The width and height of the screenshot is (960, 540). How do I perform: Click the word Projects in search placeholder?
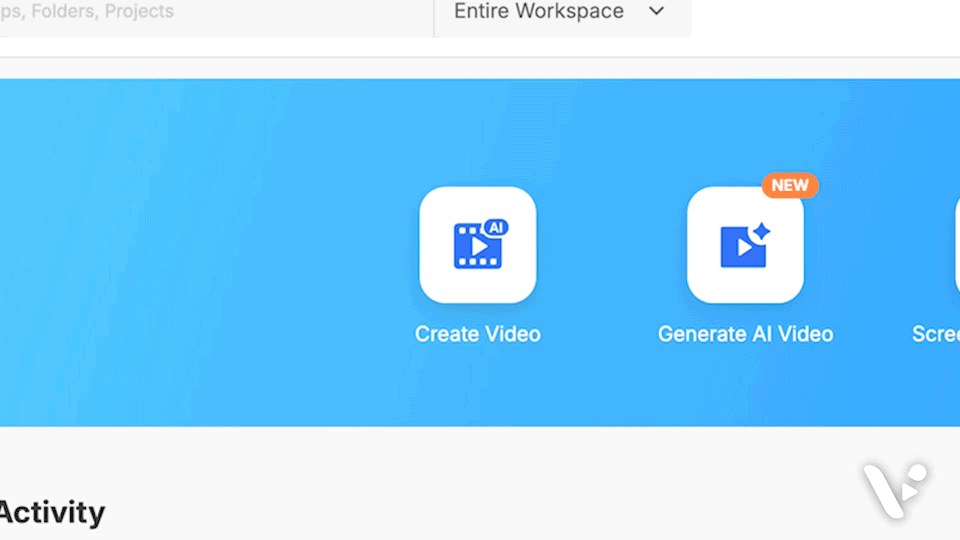pos(139,12)
